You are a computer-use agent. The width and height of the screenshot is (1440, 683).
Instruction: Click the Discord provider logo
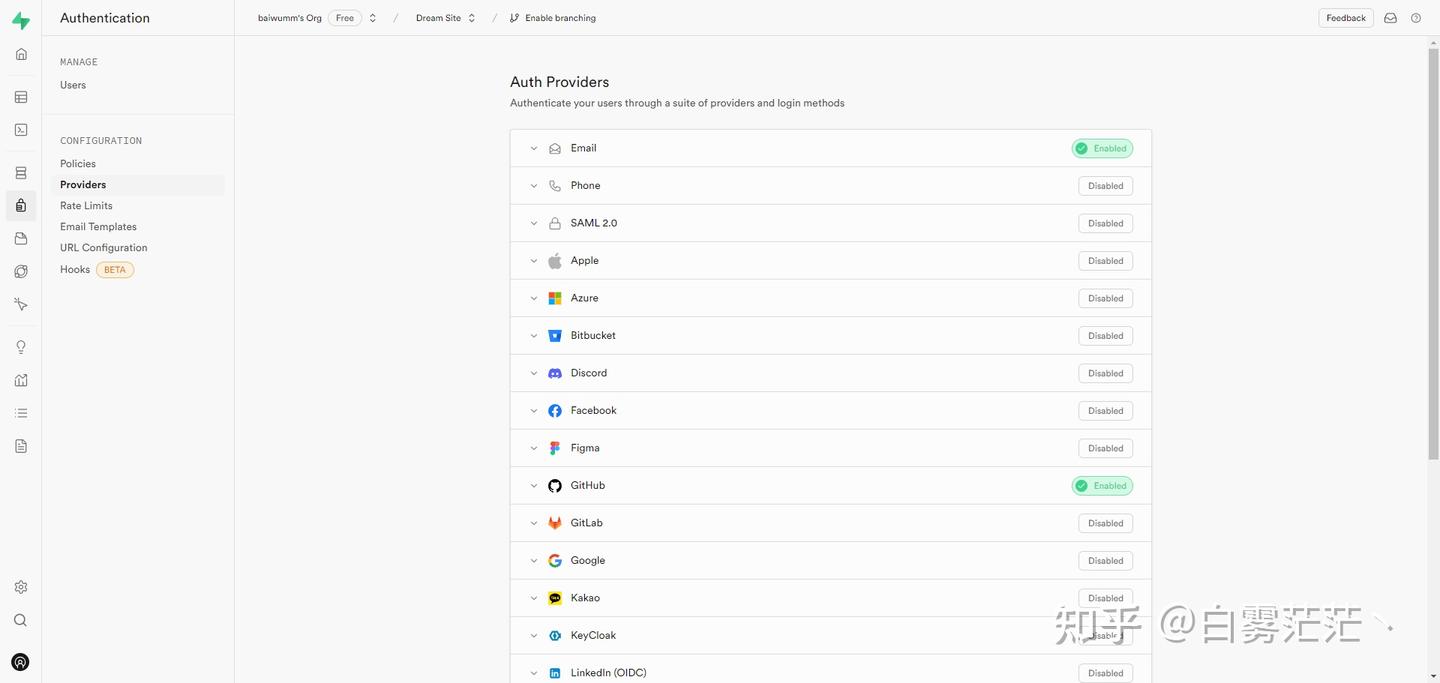(x=555, y=373)
